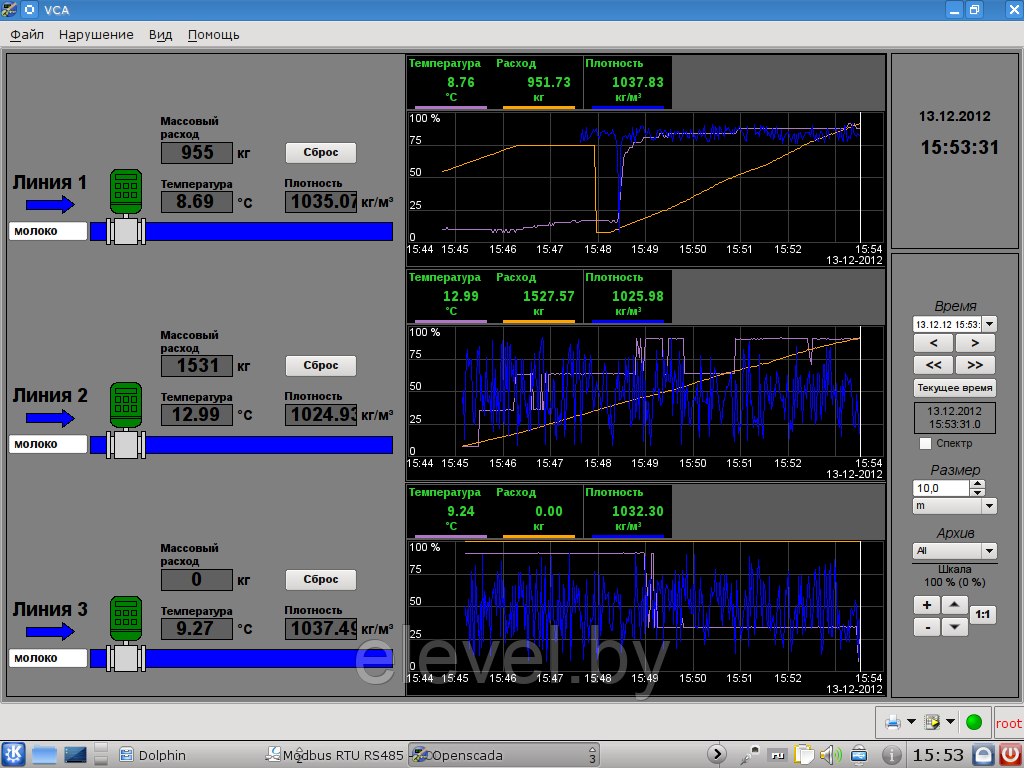
Task: Open the date-time dropdown under Время
Action: point(990,324)
